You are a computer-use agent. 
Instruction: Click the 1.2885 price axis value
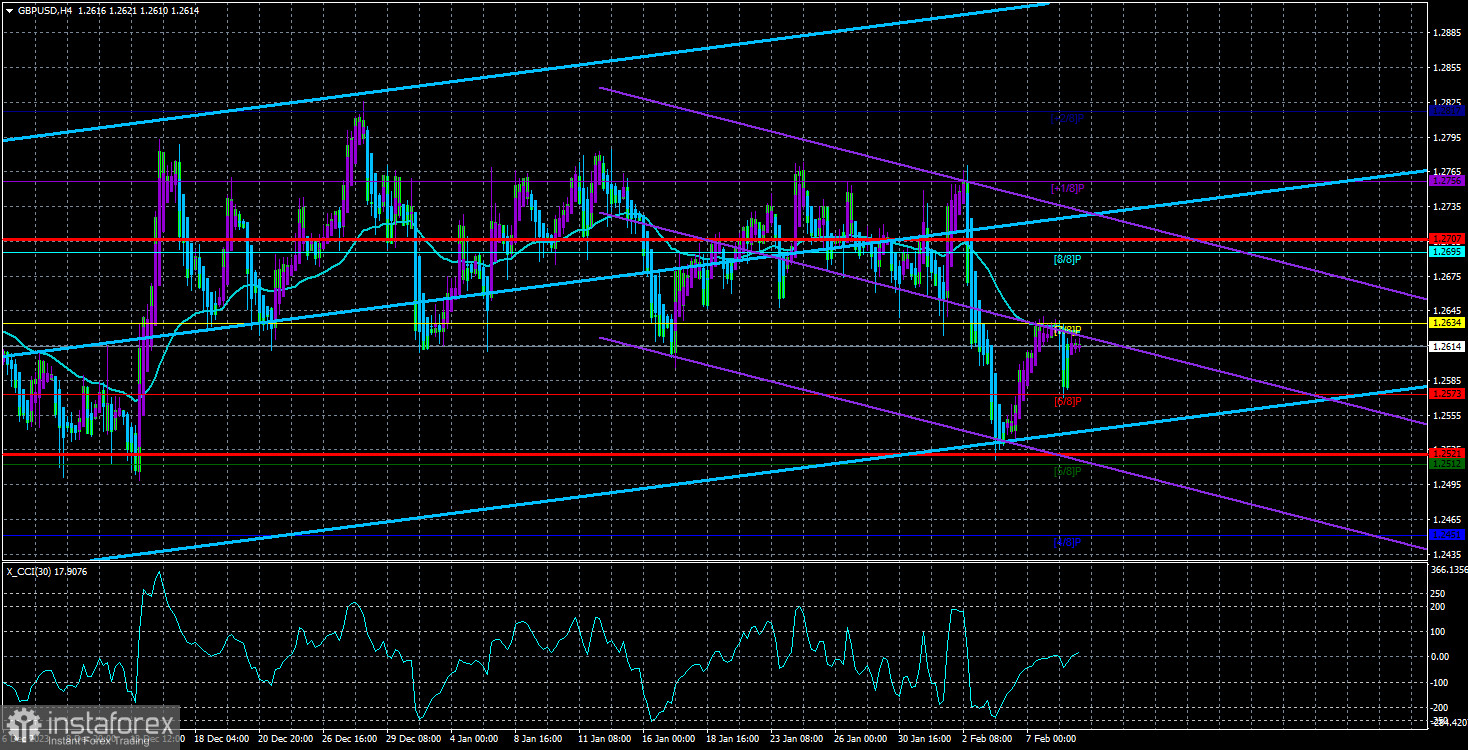1447,33
